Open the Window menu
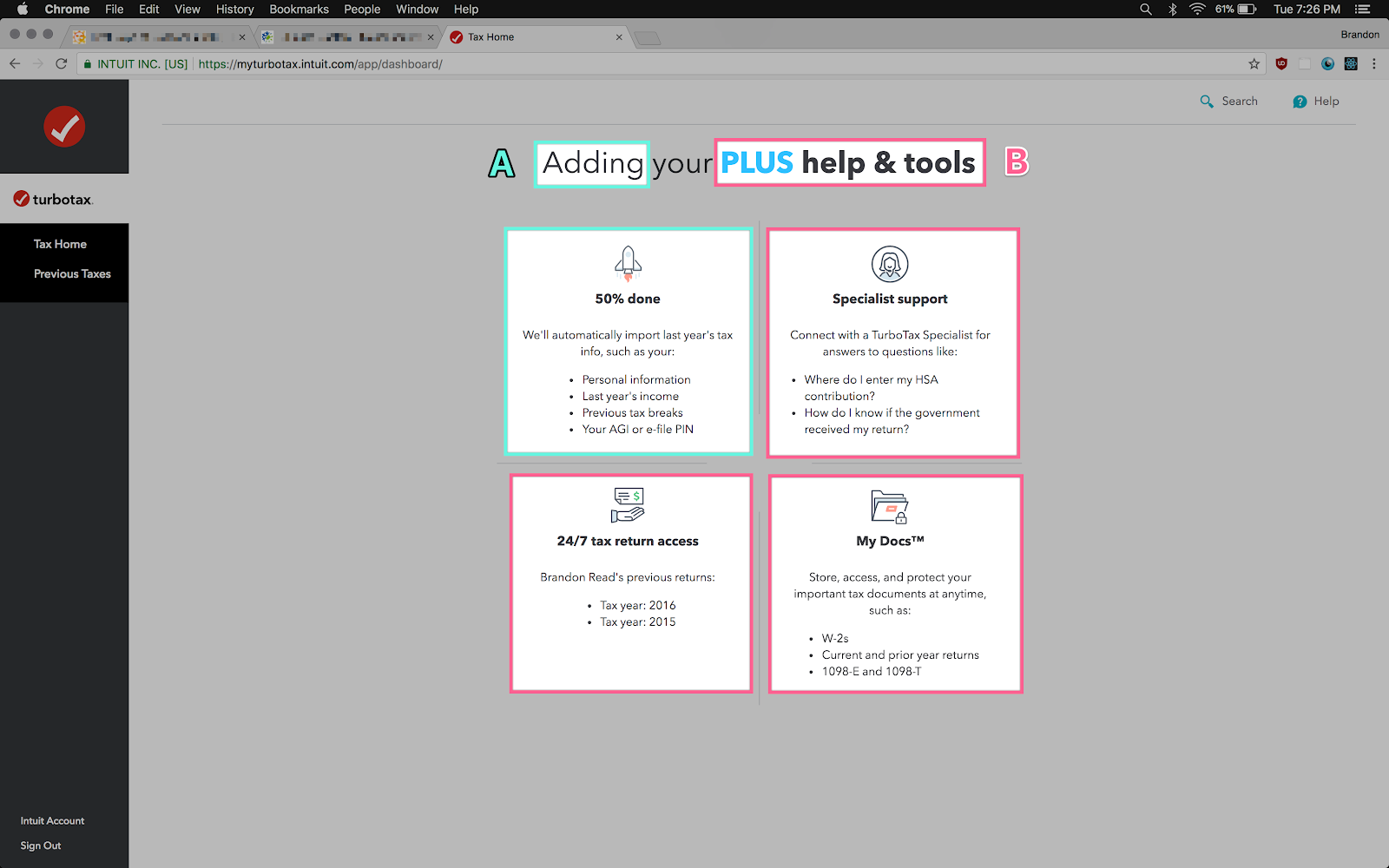This screenshot has height=868, width=1389. [418, 9]
